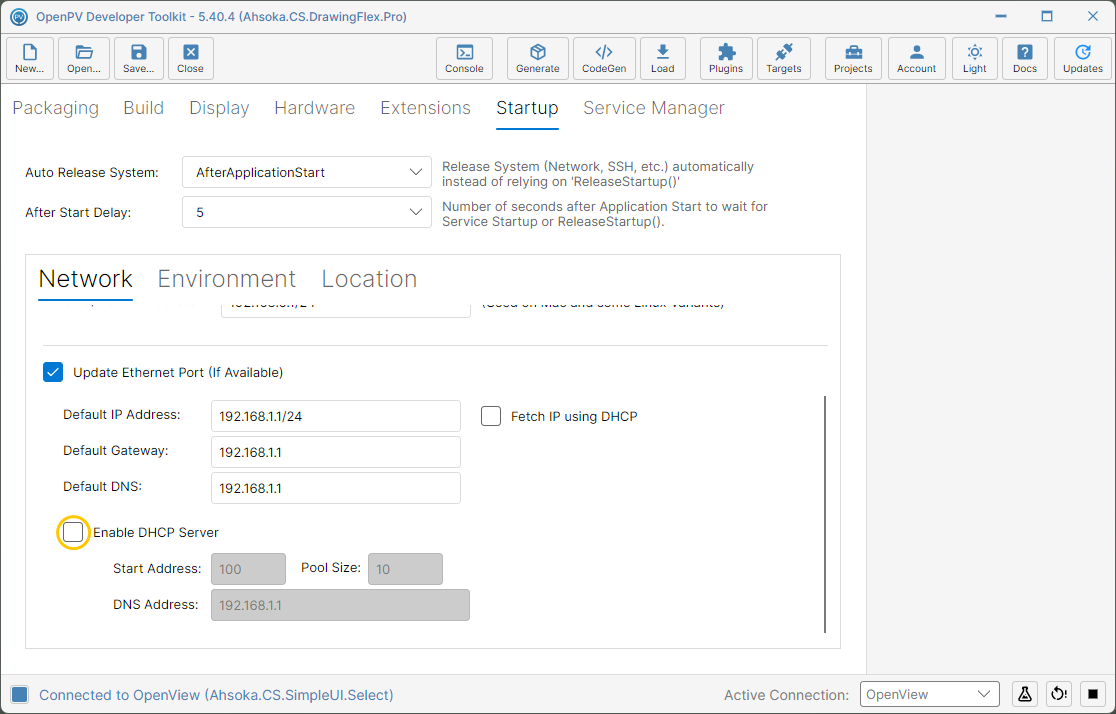Image resolution: width=1116 pixels, height=714 pixels.
Task: Click the Load toolbar icon
Action: [663, 58]
